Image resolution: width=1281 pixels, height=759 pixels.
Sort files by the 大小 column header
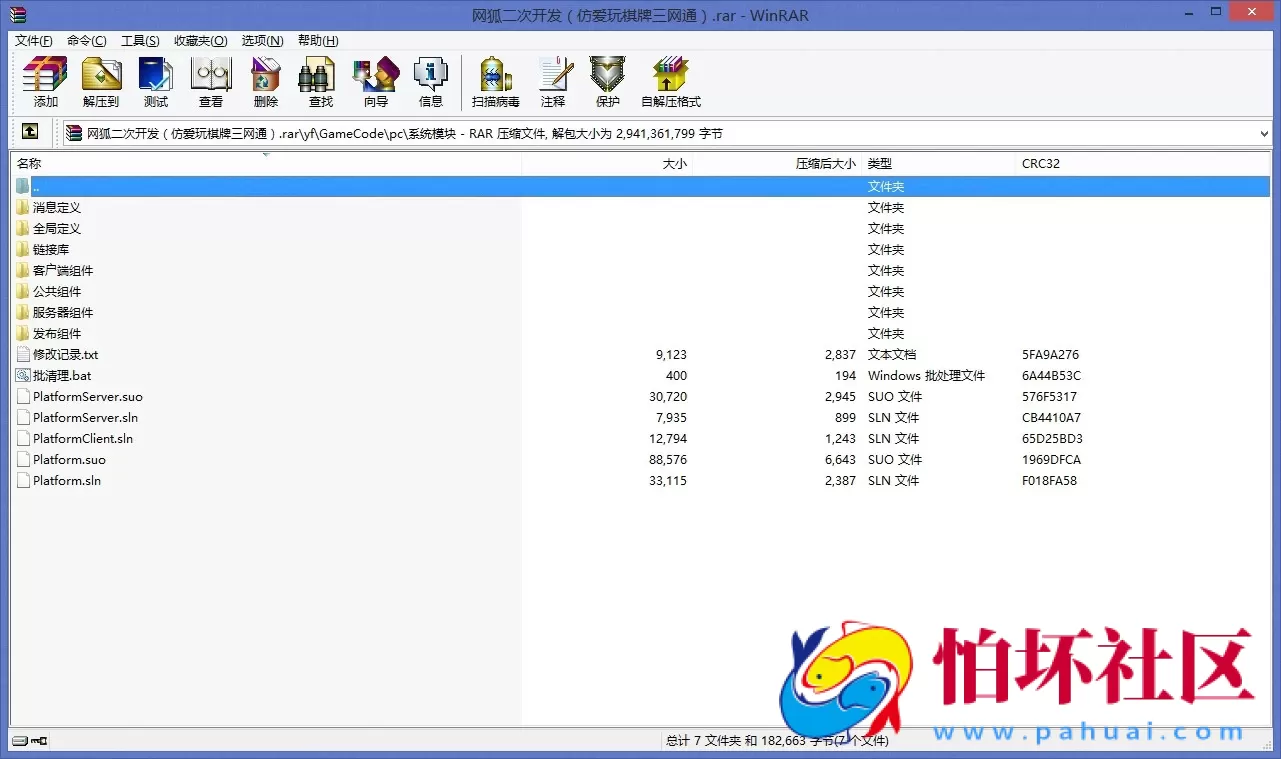point(674,163)
